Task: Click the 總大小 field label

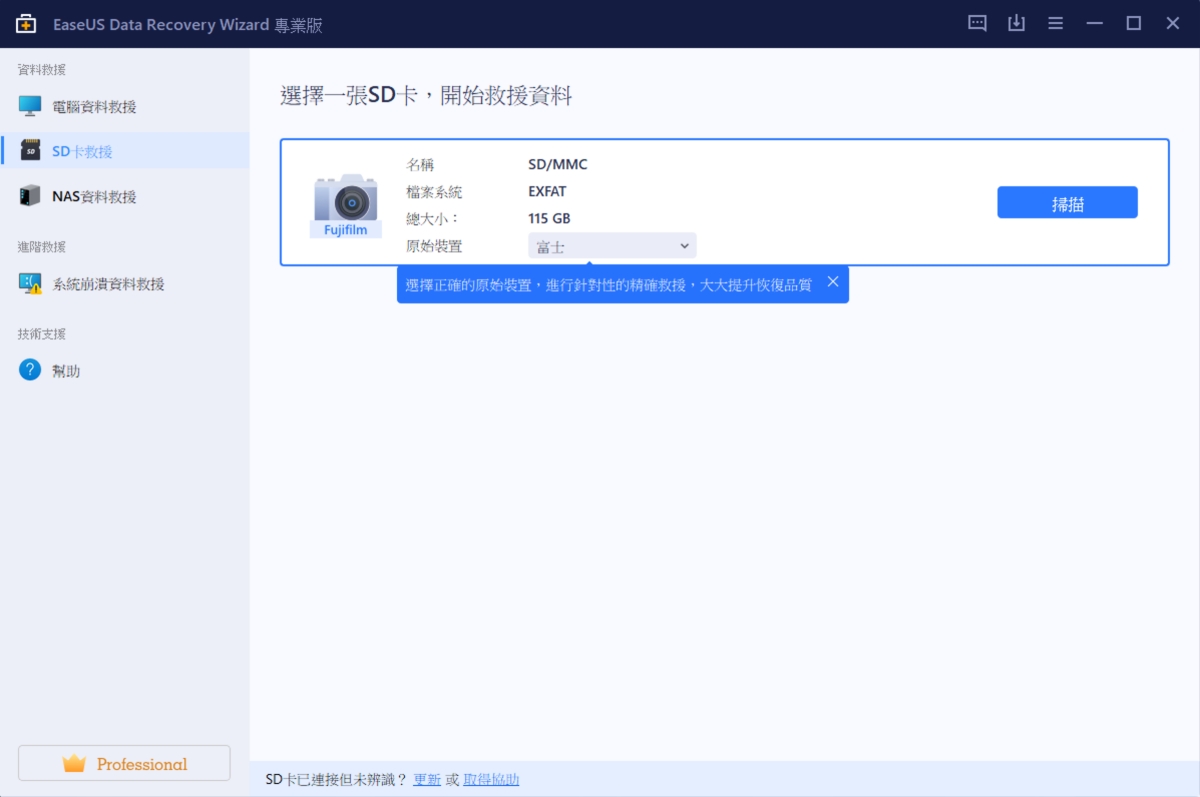Action: [x=432, y=219]
